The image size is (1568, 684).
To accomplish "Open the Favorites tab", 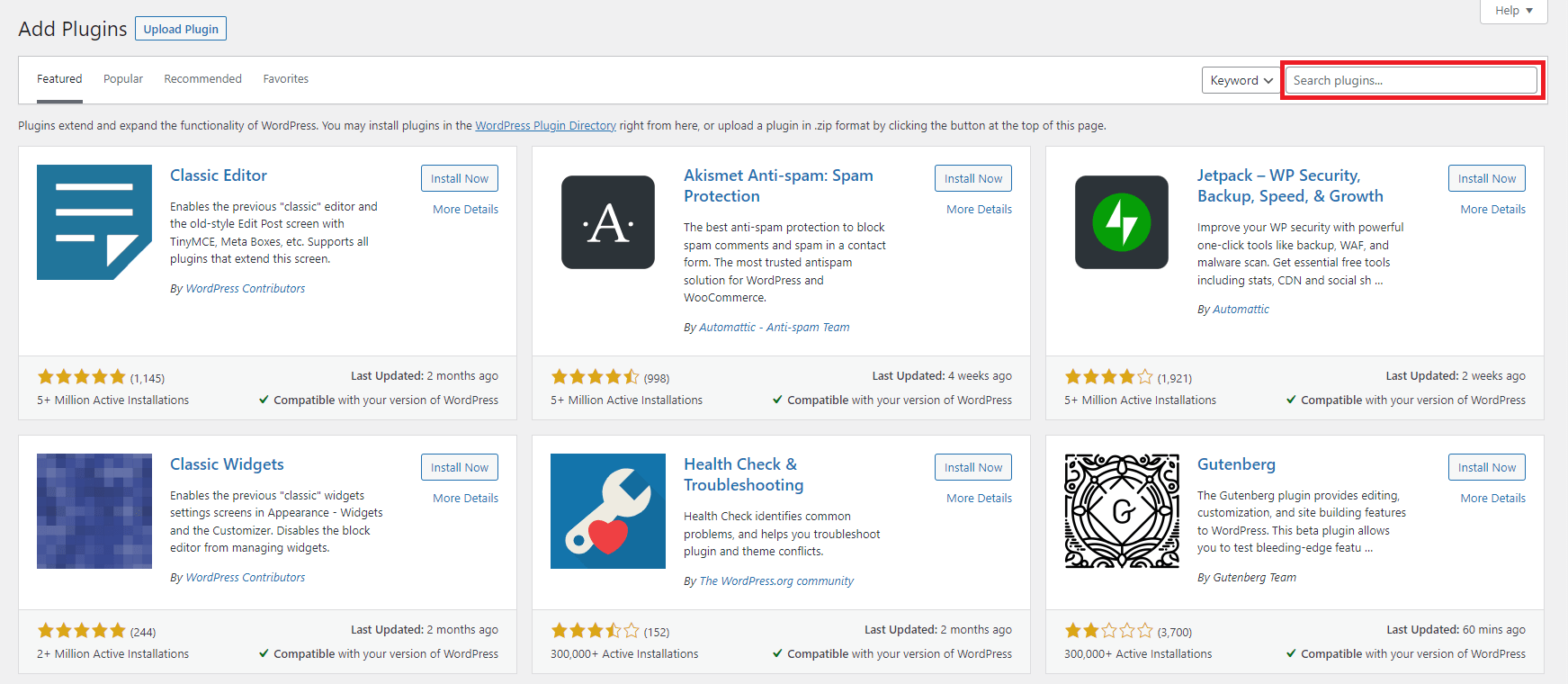I will pos(286,79).
